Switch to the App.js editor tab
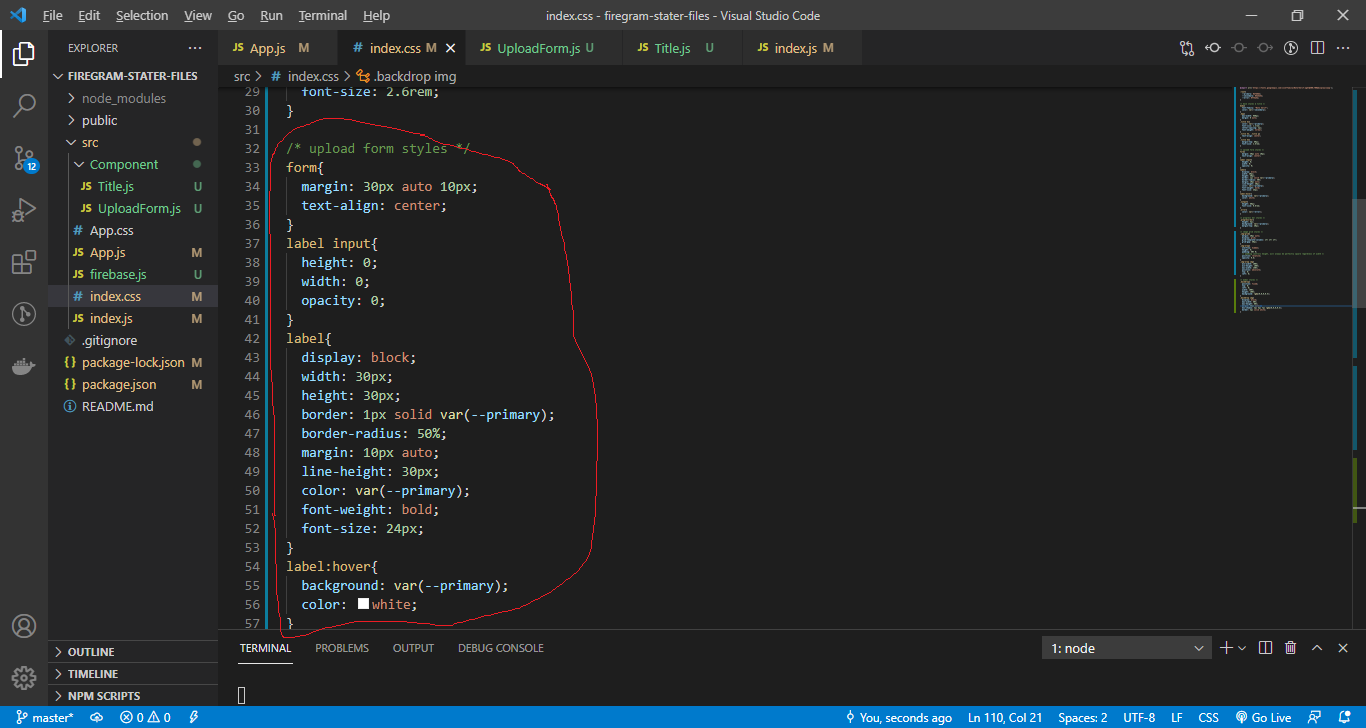 [278, 48]
